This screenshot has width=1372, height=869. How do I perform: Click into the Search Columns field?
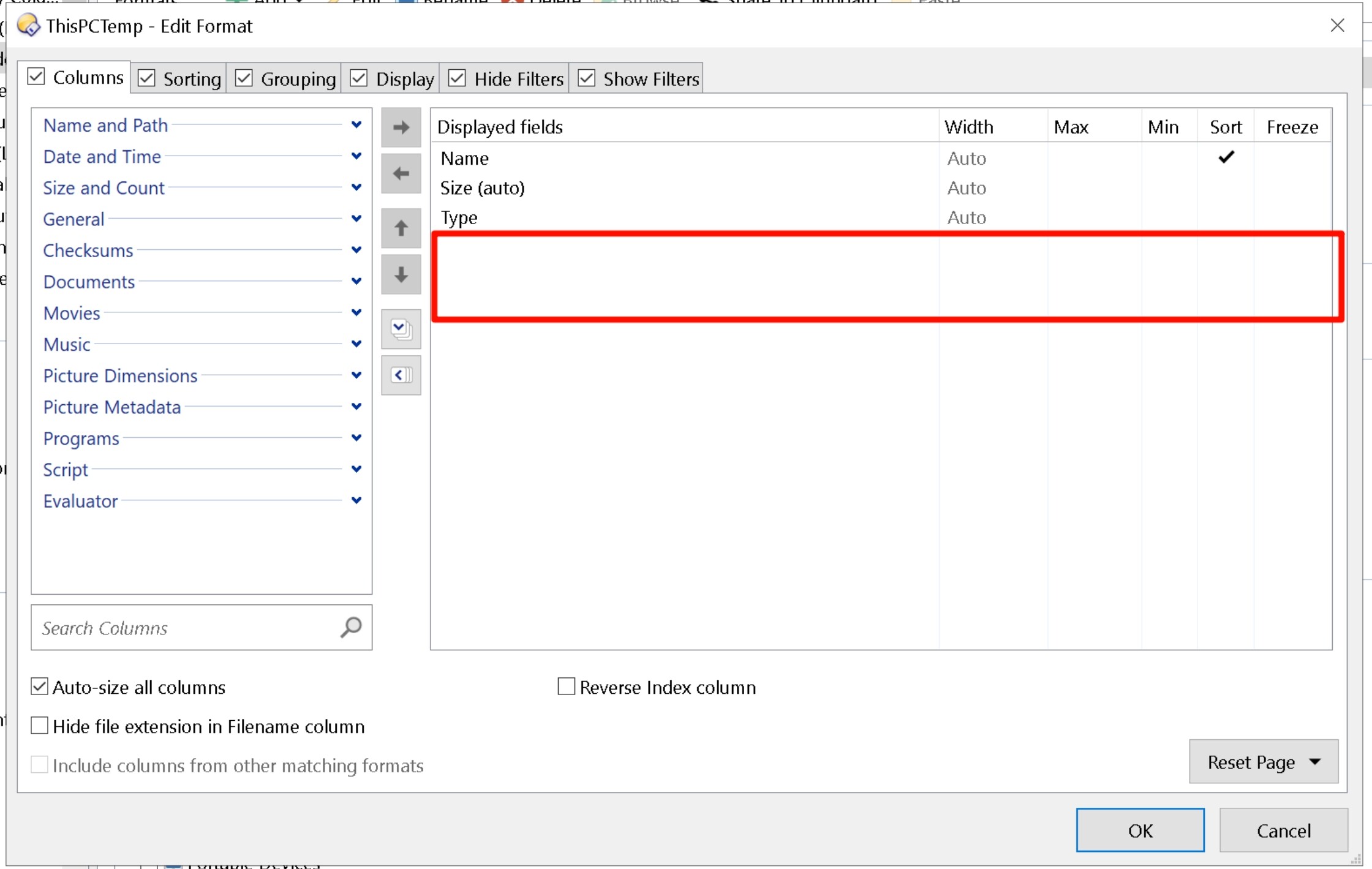pyautogui.click(x=184, y=628)
